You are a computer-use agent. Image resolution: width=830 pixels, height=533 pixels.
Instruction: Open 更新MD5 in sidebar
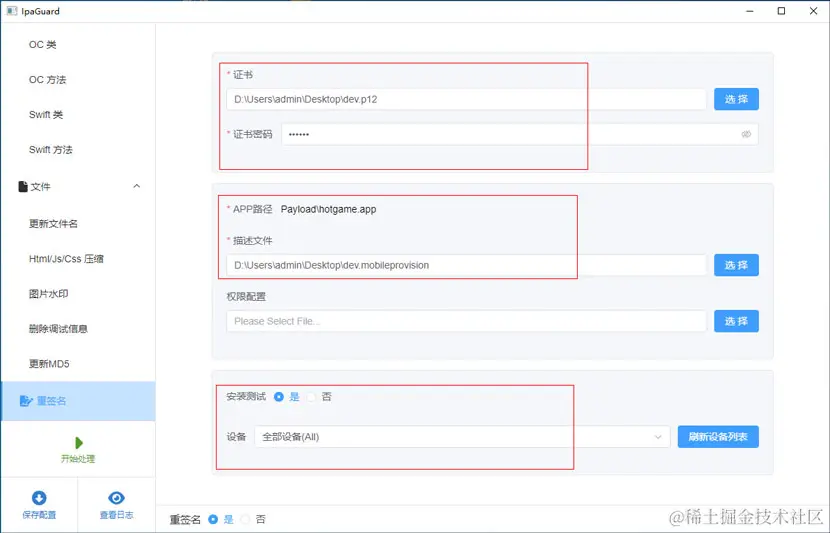[49, 364]
